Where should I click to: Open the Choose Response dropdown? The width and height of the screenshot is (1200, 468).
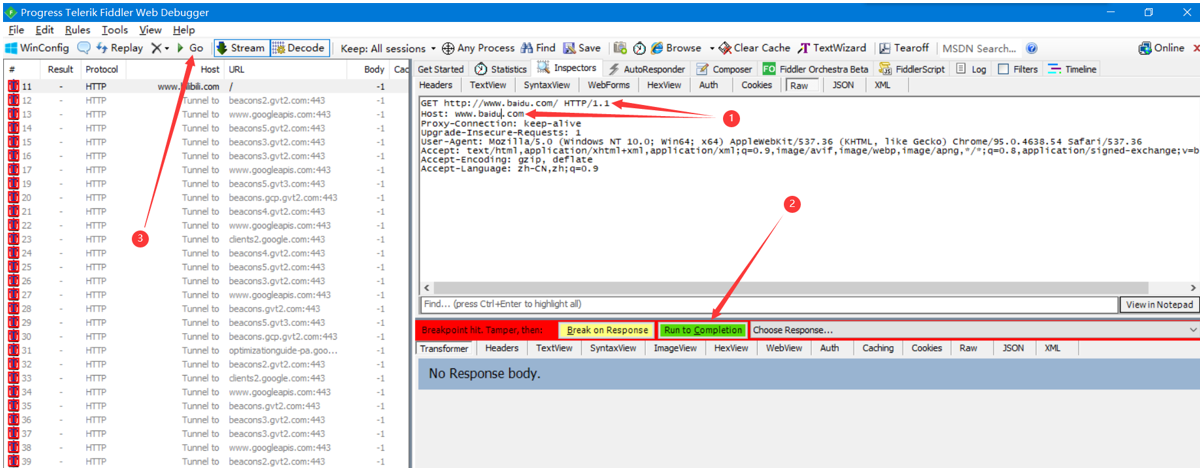(x=974, y=330)
